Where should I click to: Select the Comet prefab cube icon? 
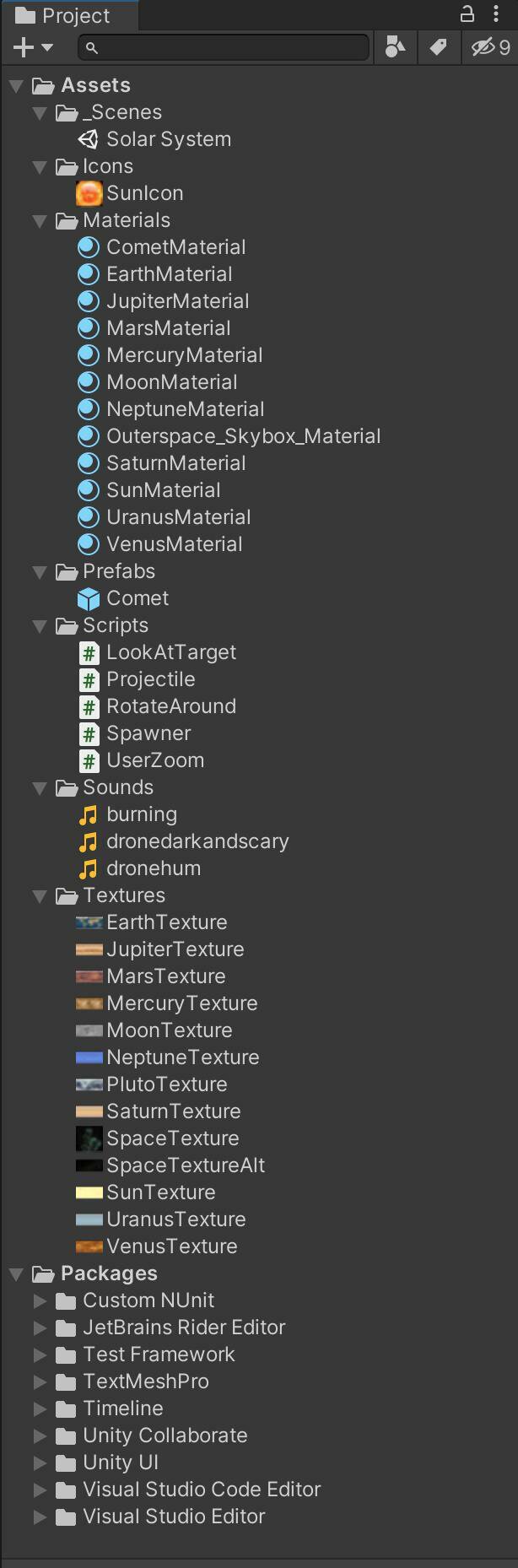point(89,598)
